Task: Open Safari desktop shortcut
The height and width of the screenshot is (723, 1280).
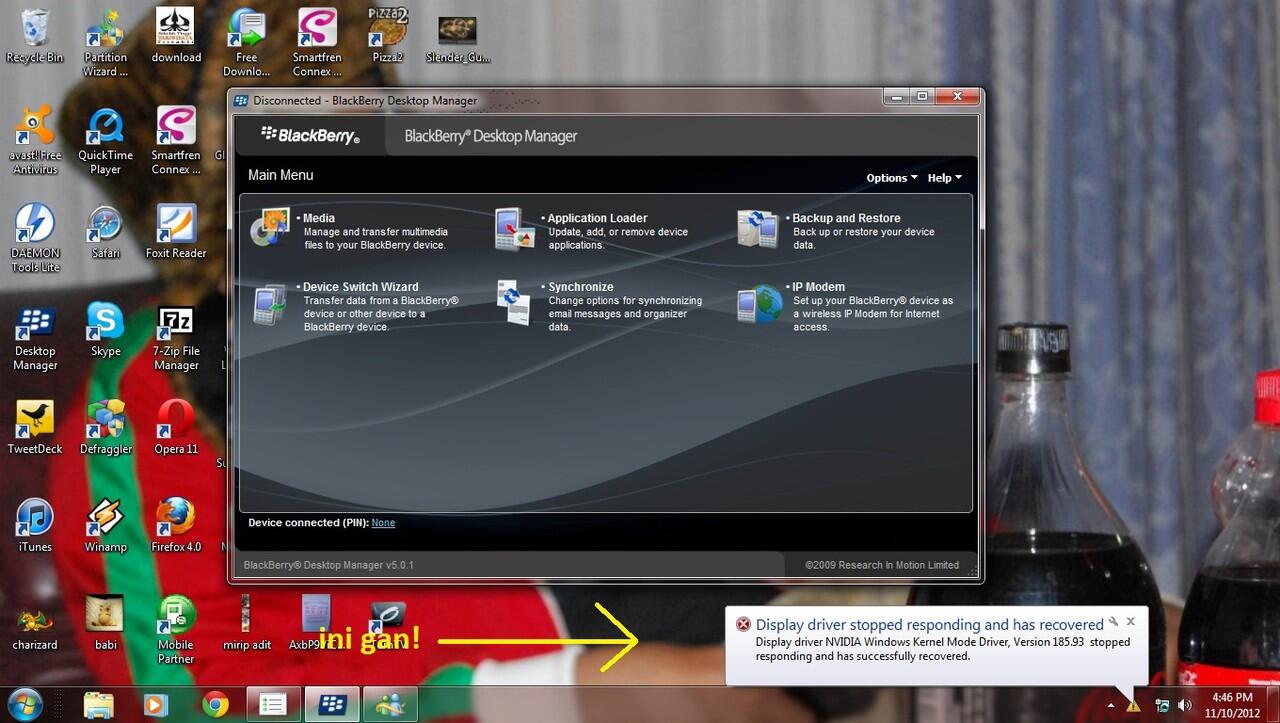Action: [x=105, y=232]
